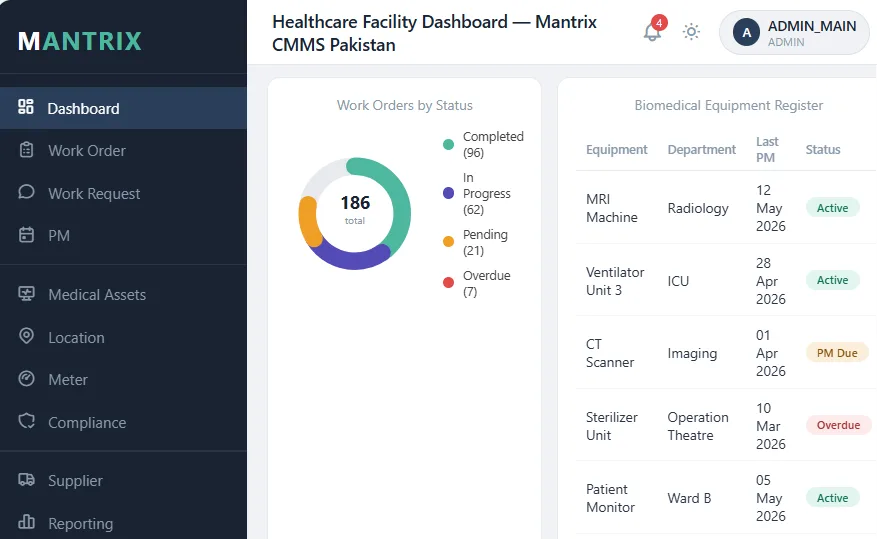Toggle light theme sun icon
Viewport: 877px width, 539px height.
[x=691, y=32]
